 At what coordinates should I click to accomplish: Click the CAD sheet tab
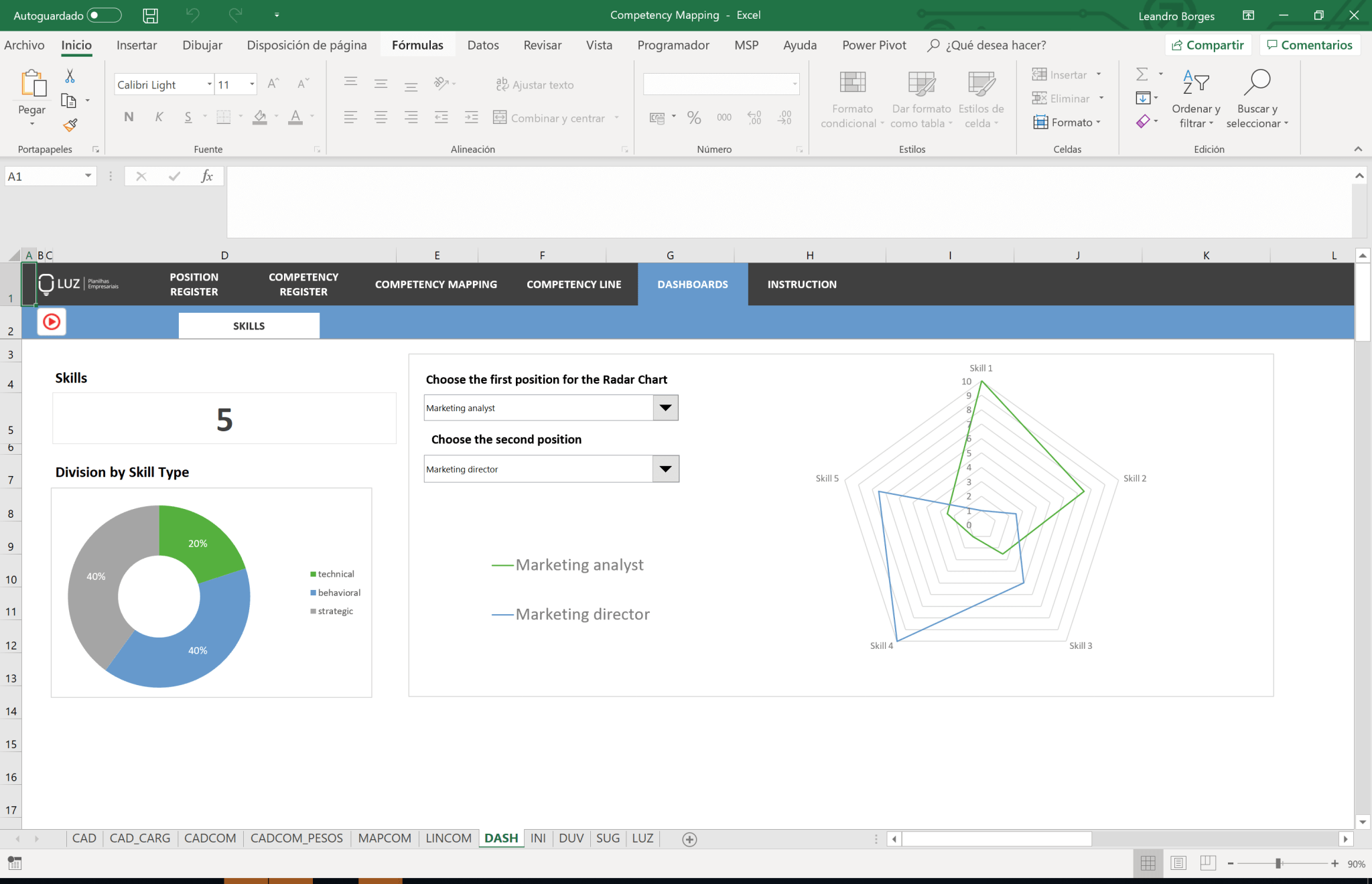tap(85, 838)
